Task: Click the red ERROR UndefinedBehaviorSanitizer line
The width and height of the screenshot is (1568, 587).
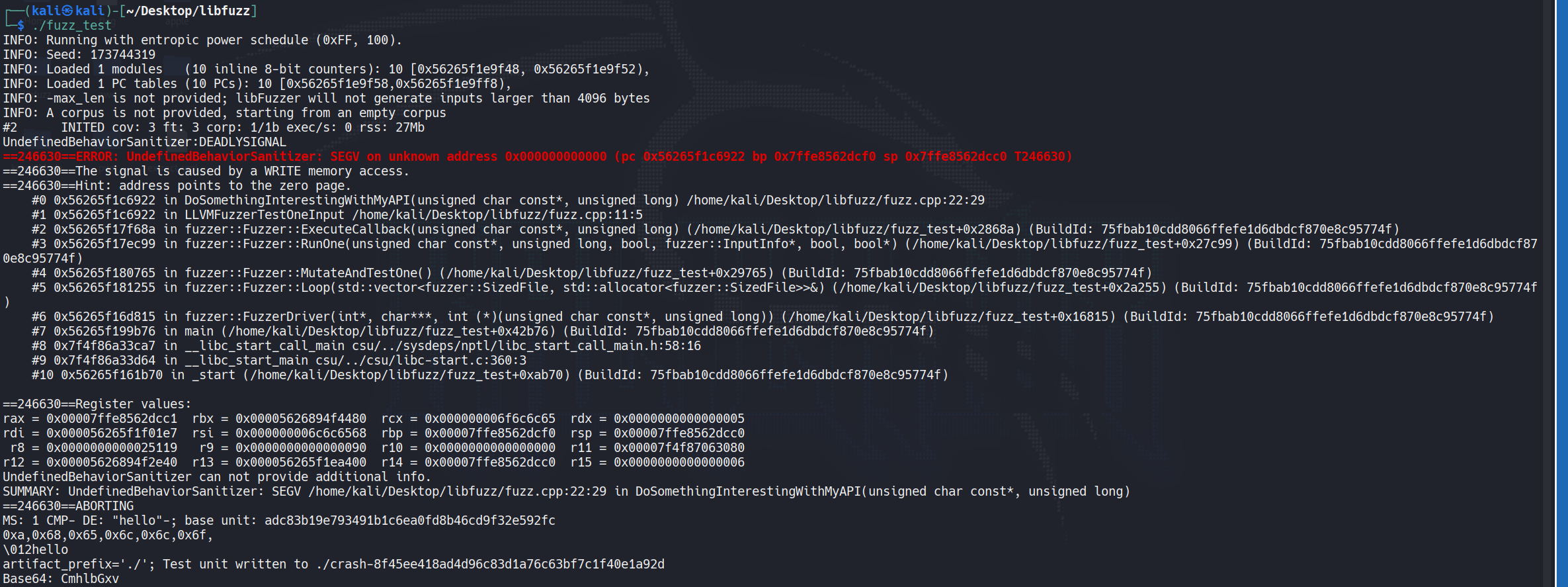Action: click(537, 157)
